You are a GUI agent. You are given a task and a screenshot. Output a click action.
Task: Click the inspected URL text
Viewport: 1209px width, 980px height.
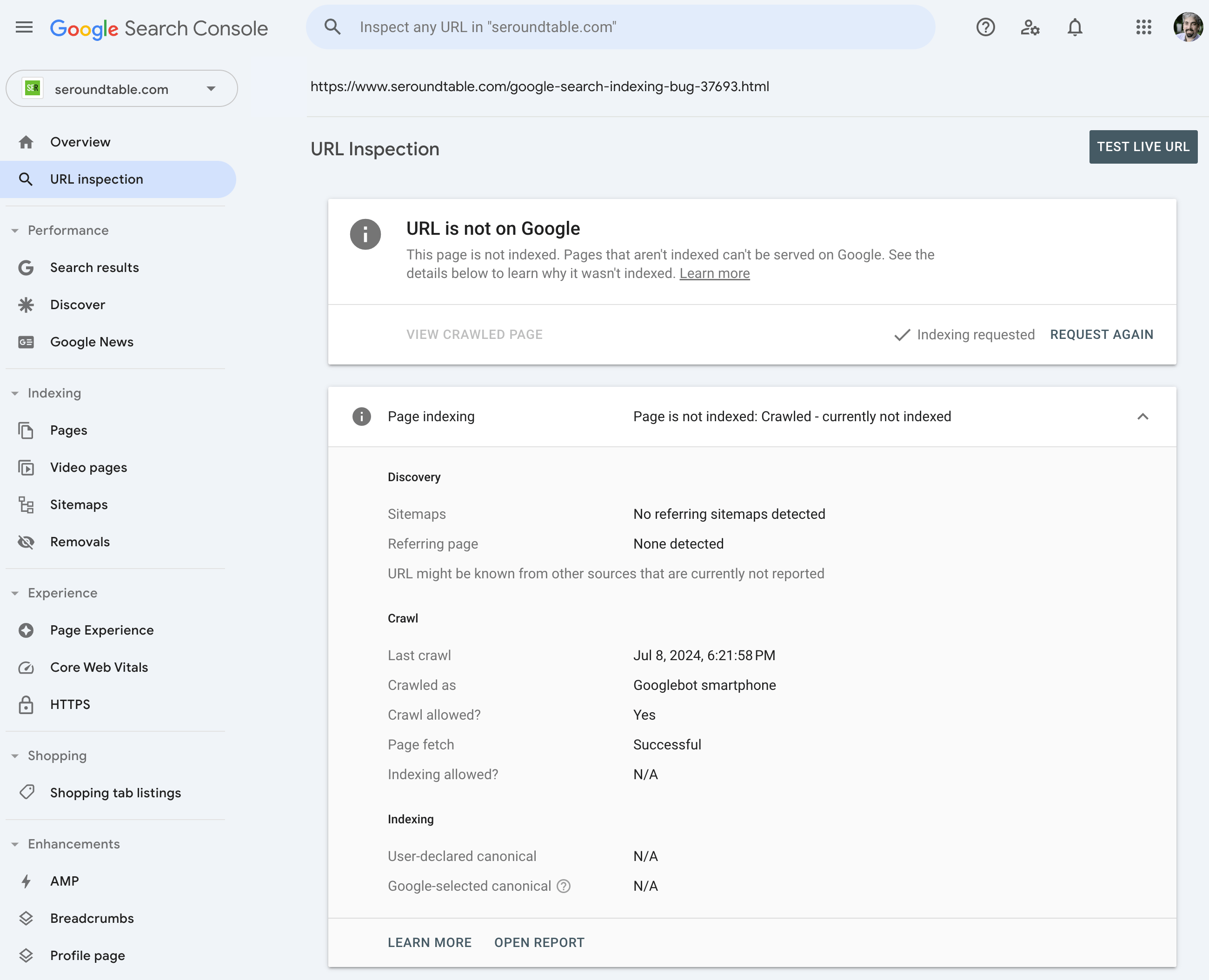point(539,86)
